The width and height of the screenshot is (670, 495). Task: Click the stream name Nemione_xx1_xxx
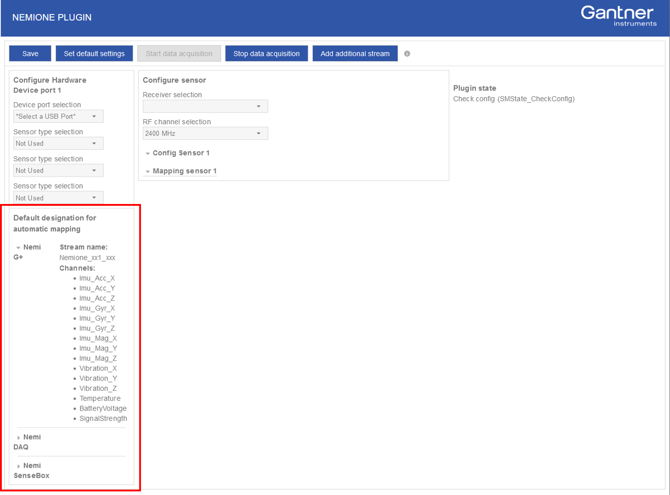tap(87, 257)
